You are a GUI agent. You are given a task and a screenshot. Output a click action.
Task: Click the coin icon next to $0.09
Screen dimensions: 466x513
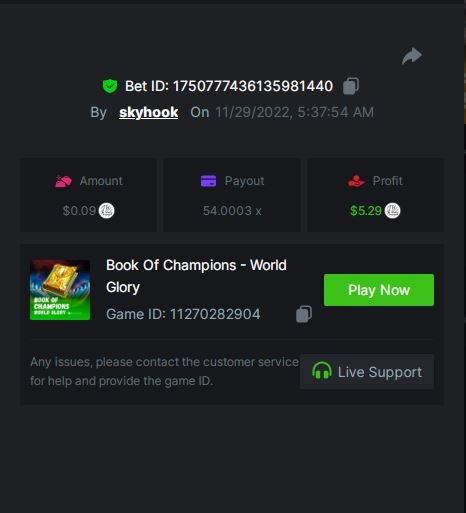(106, 211)
